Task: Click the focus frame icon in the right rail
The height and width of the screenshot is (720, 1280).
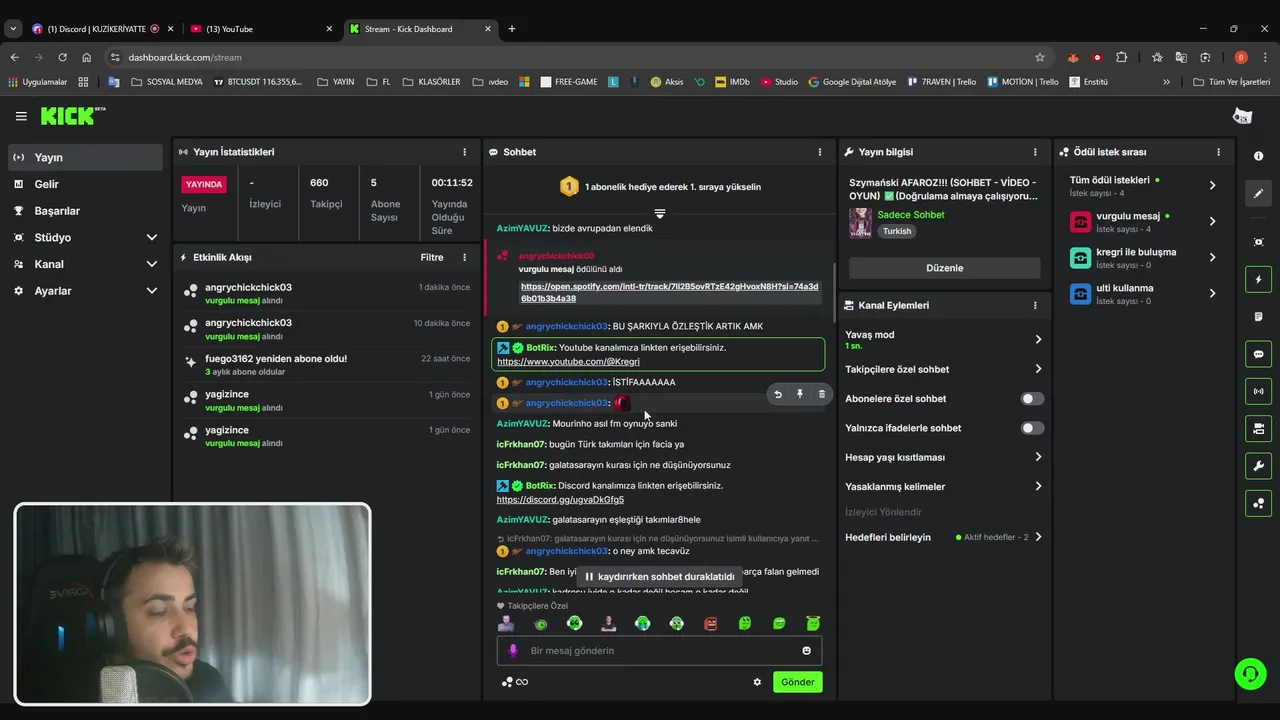Action: pyautogui.click(x=1258, y=242)
